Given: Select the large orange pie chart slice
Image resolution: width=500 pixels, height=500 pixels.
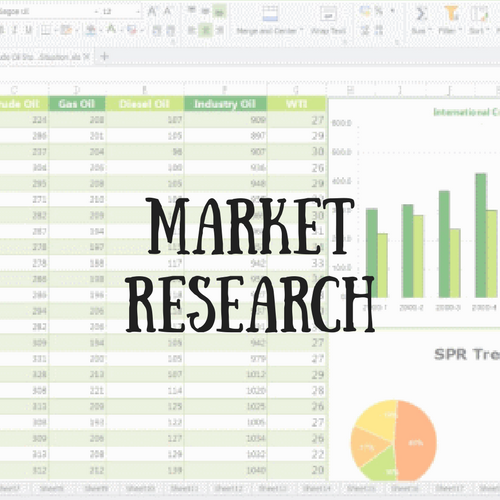Looking at the screenshot, I should (417, 440).
